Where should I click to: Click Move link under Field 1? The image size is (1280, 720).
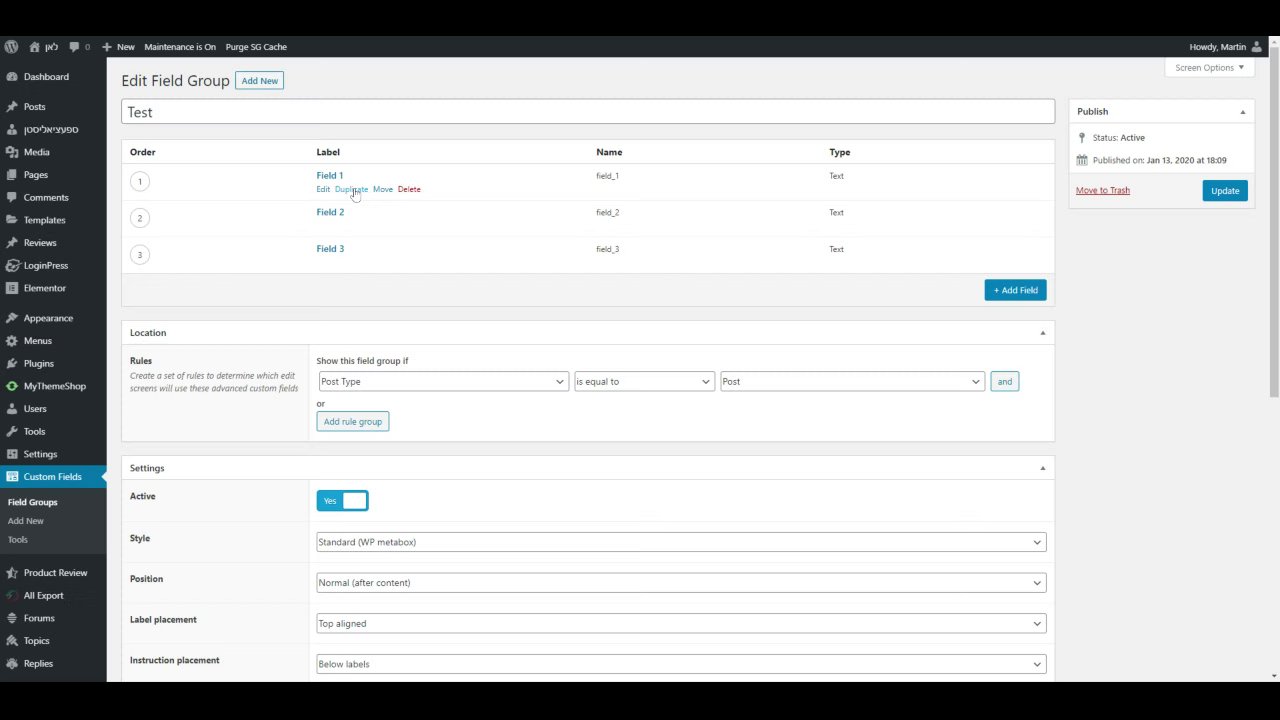383,189
